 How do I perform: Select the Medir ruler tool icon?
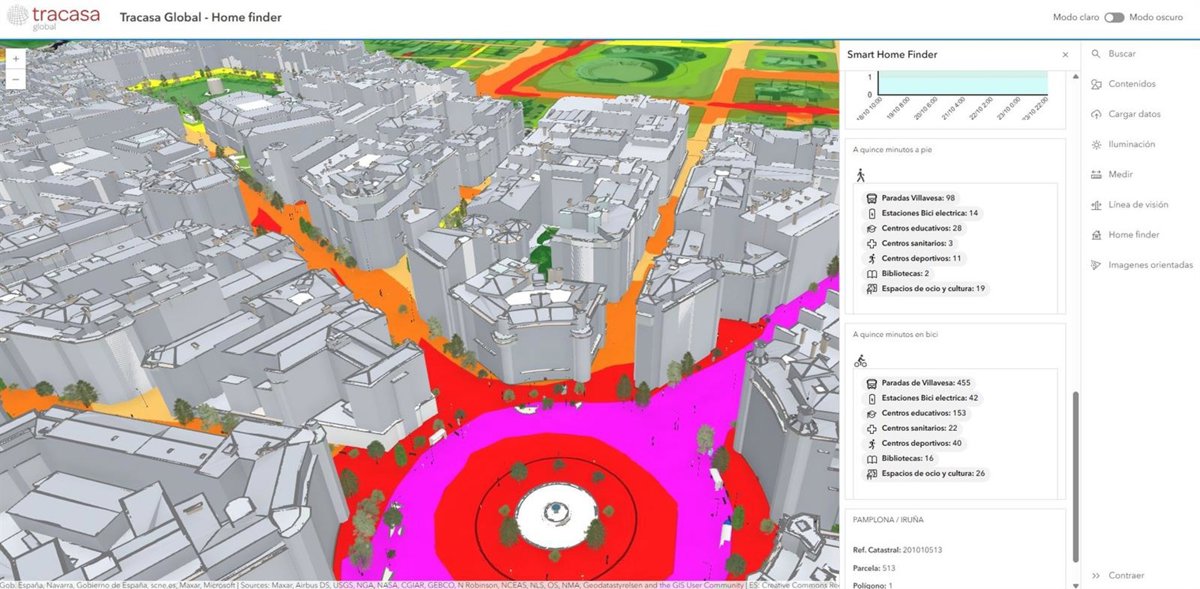pyautogui.click(x=1096, y=174)
